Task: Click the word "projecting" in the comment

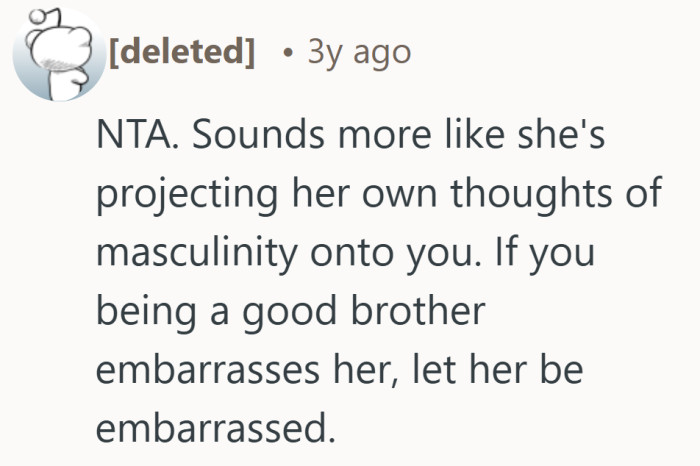Action: pyautogui.click(x=186, y=196)
